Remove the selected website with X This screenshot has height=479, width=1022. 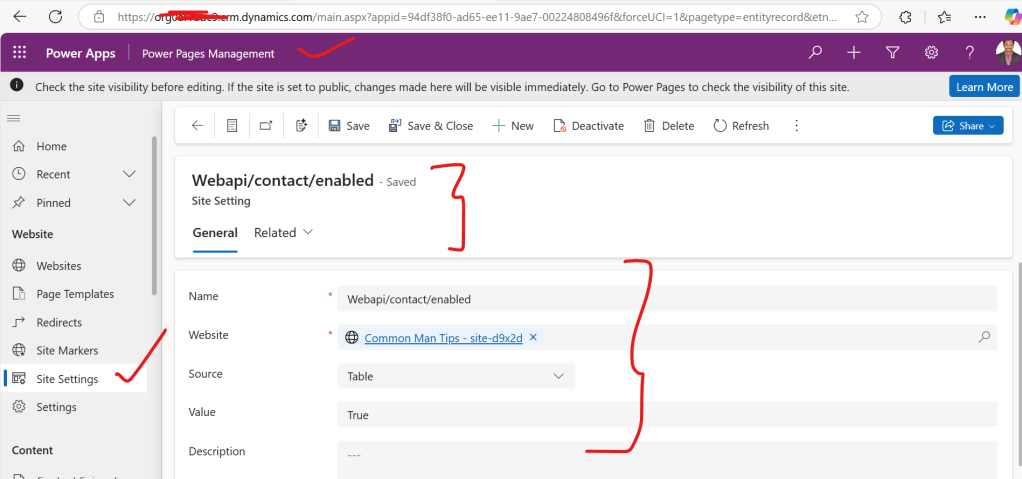(x=533, y=338)
